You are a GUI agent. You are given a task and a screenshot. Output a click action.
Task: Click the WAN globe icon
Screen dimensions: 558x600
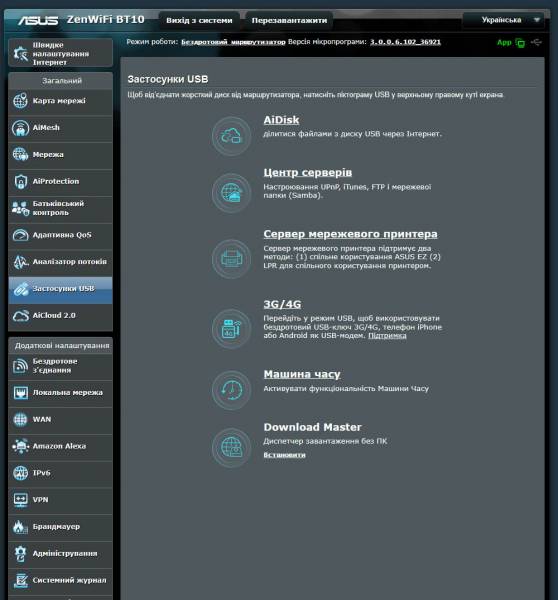pyautogui.click(x=20, y=419)
